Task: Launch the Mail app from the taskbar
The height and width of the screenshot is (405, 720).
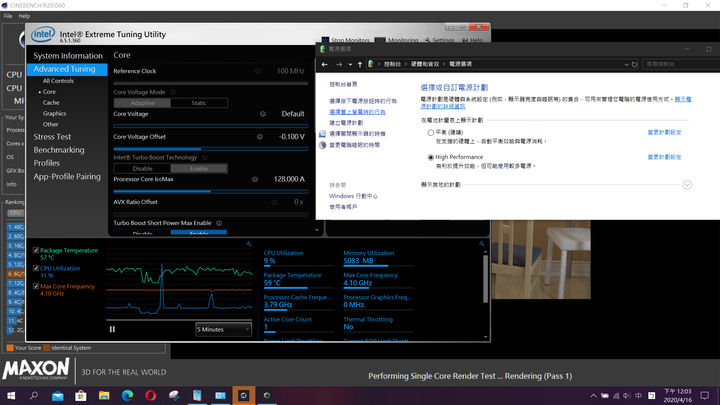Action: (57, 395)
